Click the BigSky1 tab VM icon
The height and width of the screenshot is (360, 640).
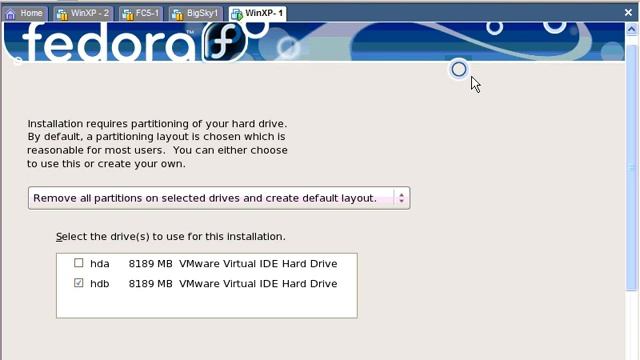tap(177, 14)
